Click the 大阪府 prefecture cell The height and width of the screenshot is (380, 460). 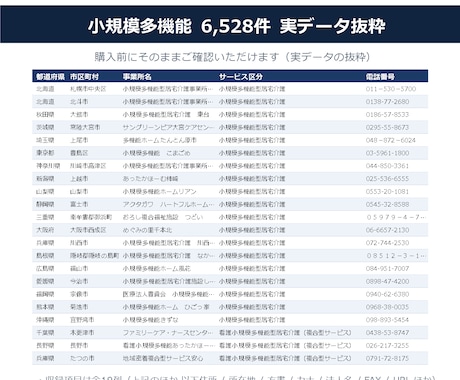pyautogui.click(x=45, y=230)
